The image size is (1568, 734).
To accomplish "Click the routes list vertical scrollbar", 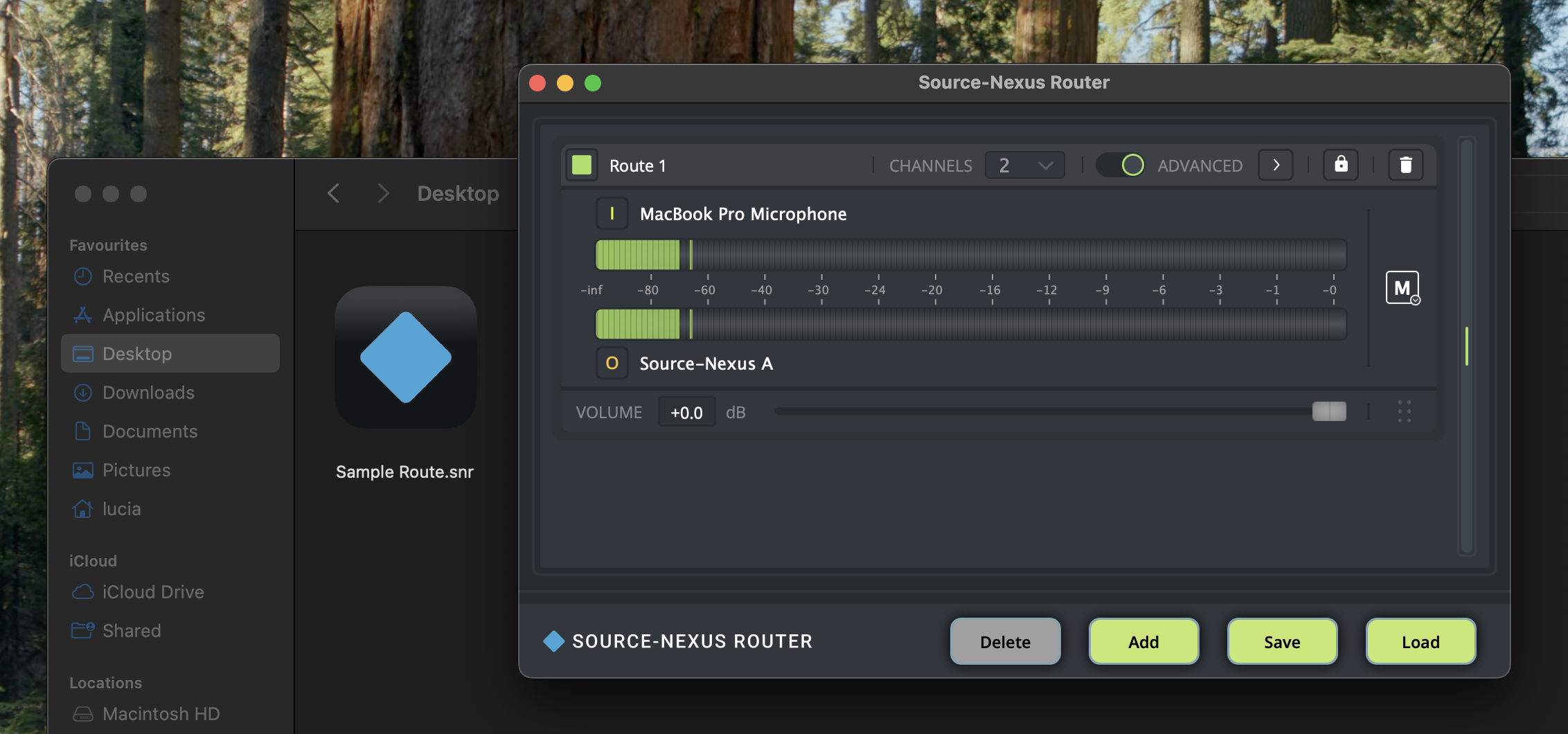I will pos(1467,346).
